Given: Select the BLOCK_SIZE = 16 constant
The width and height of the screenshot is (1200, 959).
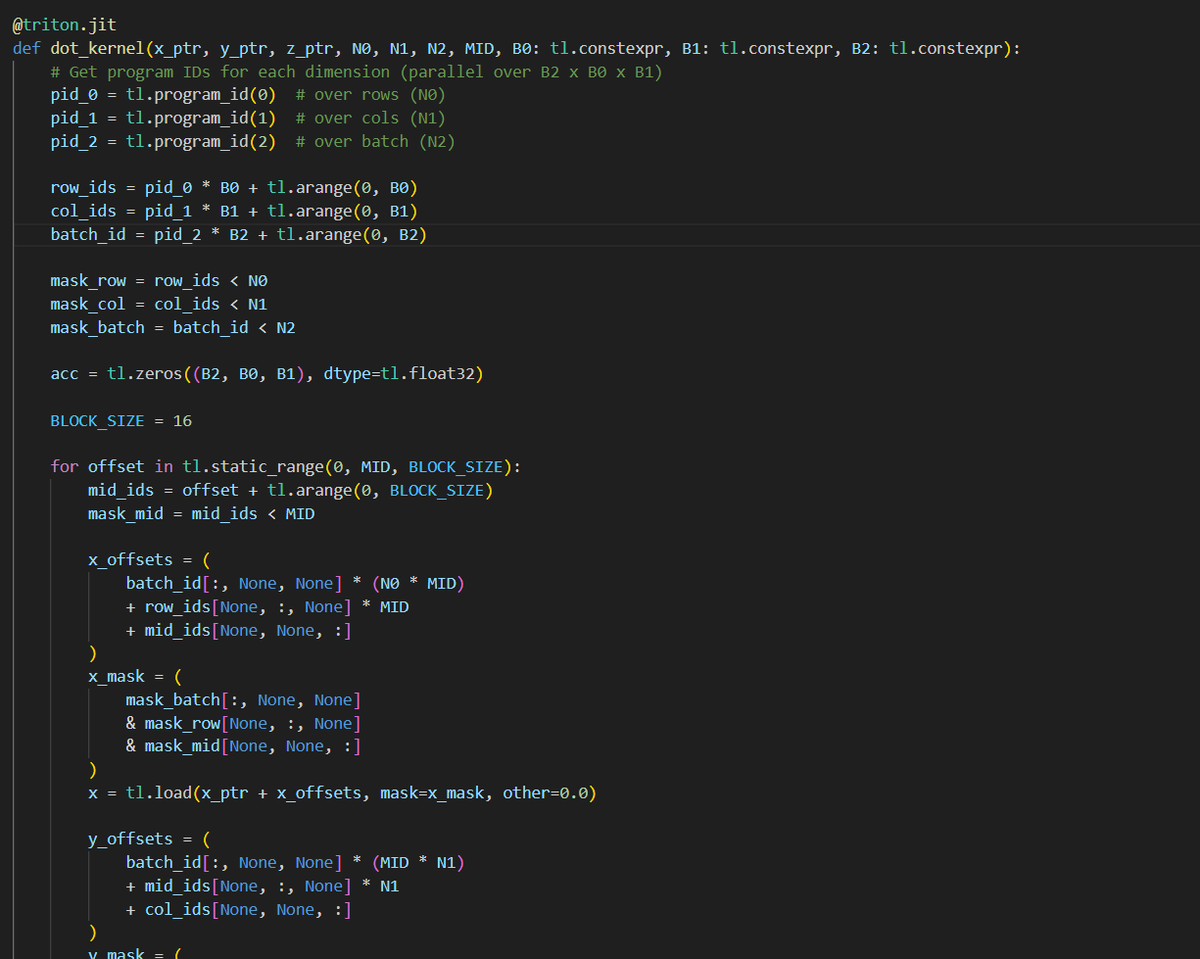Looking at the screenshot, I should 120,420.
